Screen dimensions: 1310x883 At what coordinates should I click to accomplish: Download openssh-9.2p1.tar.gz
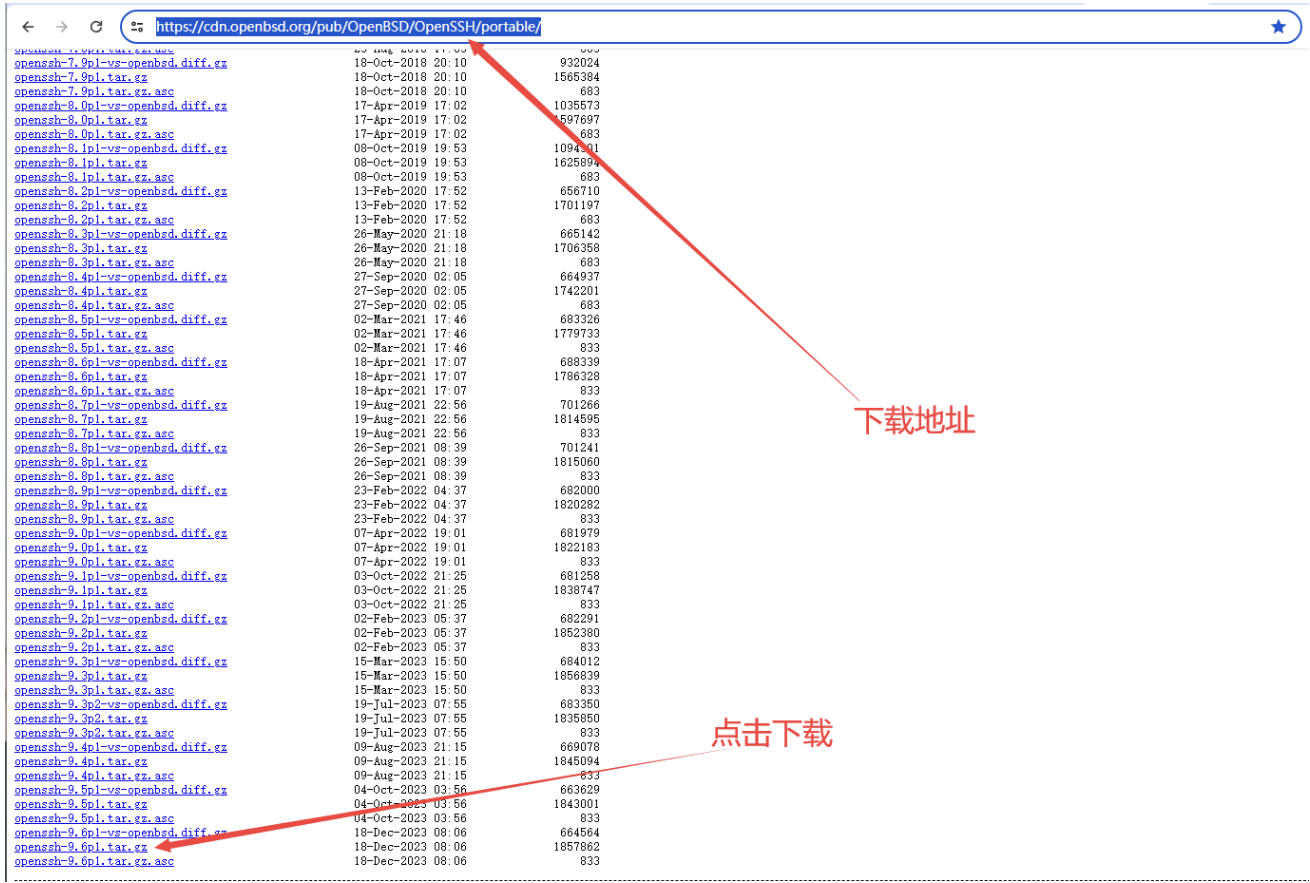[x=81, y=633]
